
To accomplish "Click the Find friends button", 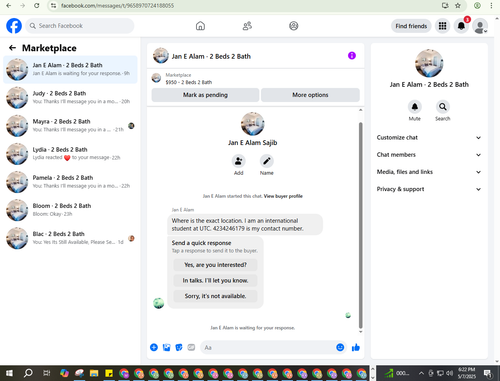I will [411, 26].
